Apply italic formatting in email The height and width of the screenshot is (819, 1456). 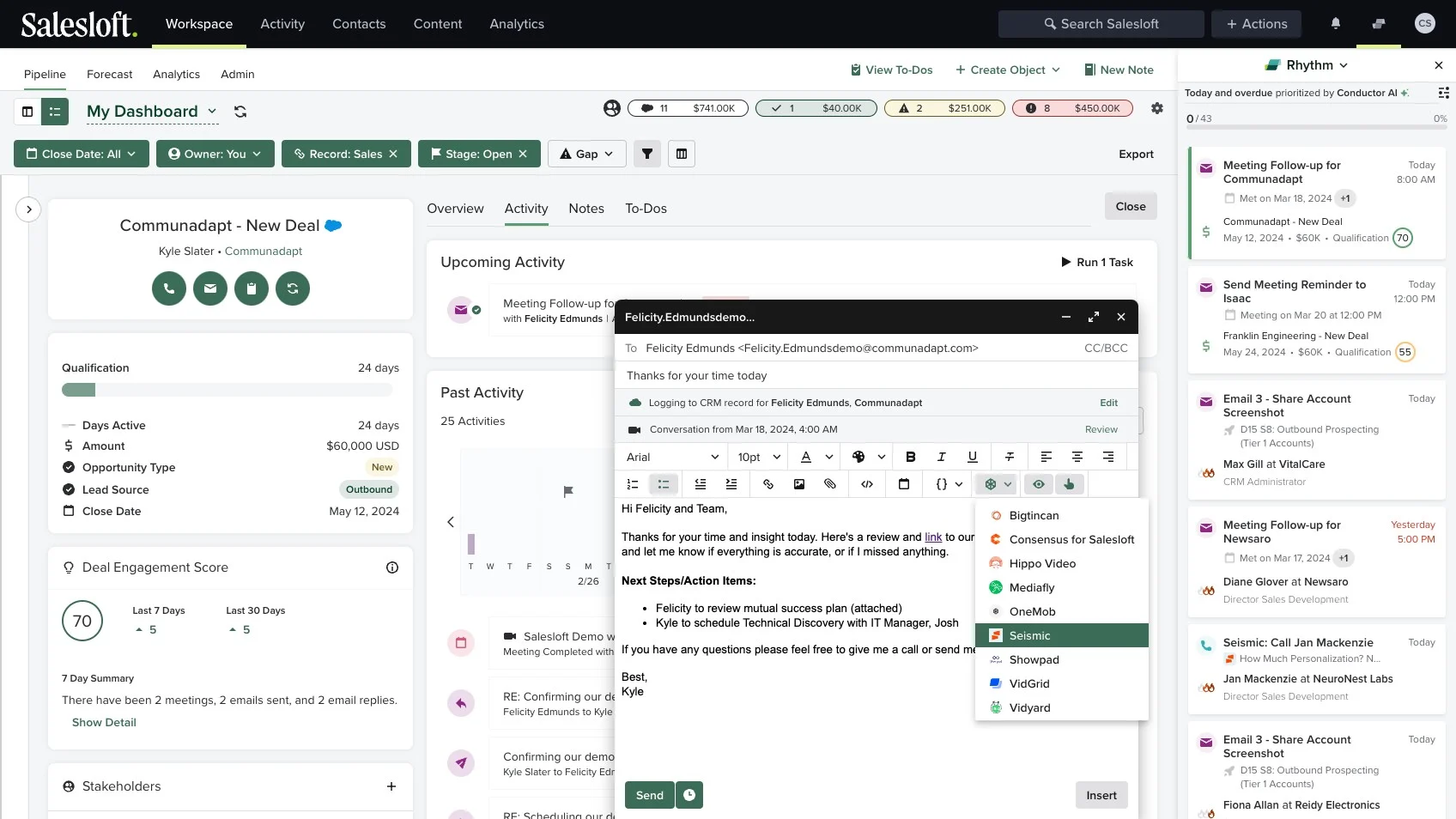pos(942,457)
